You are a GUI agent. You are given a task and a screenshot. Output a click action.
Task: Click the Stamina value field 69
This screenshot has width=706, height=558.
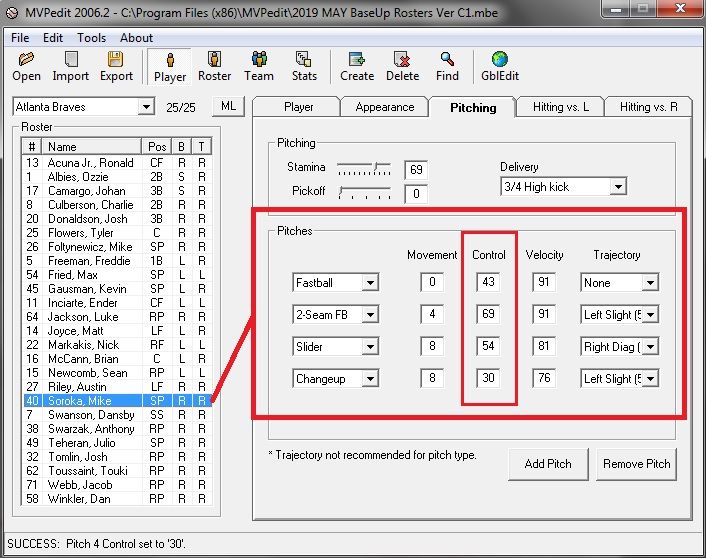416,170
